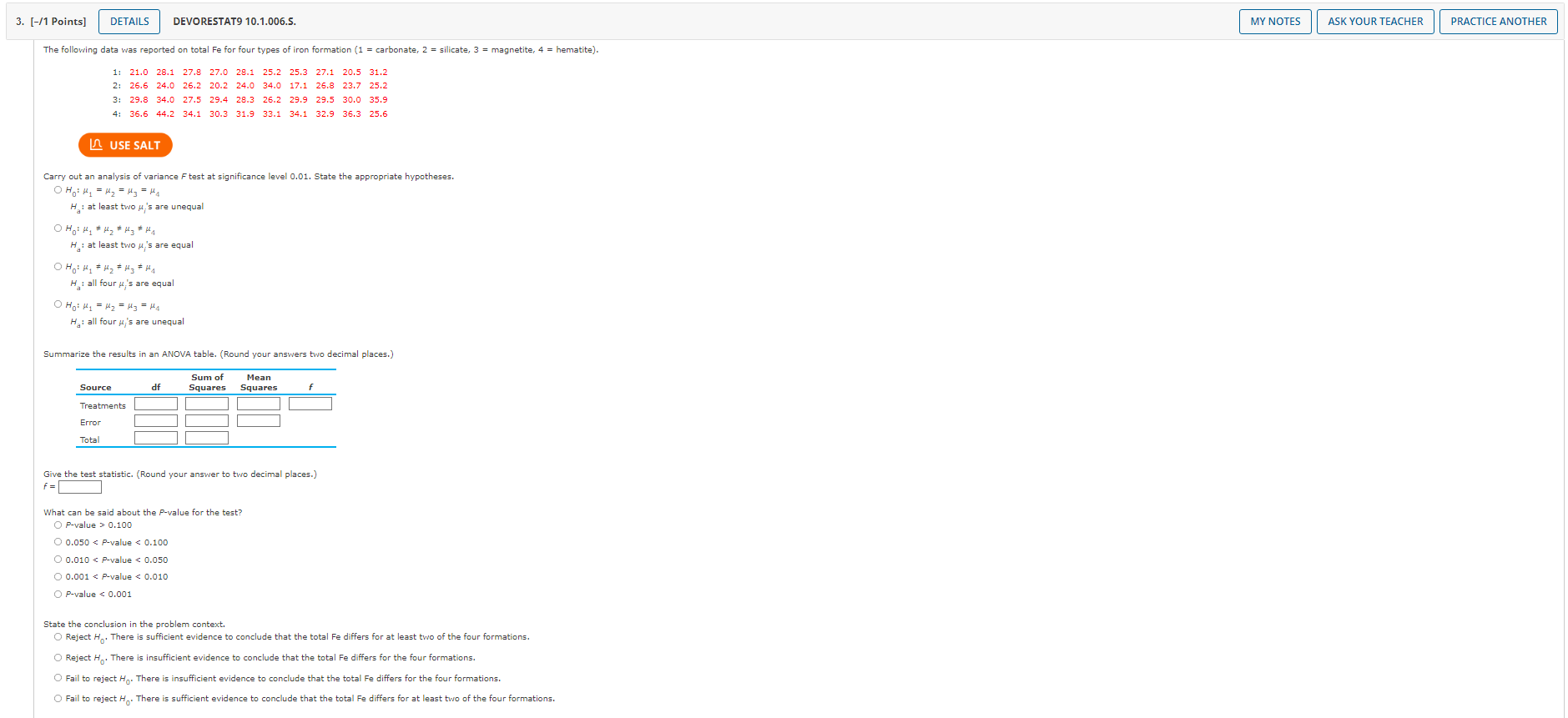Select Fail to reject H0 sufficient evidence
The width and height of the screenshot is (1568, 718).
58,699
